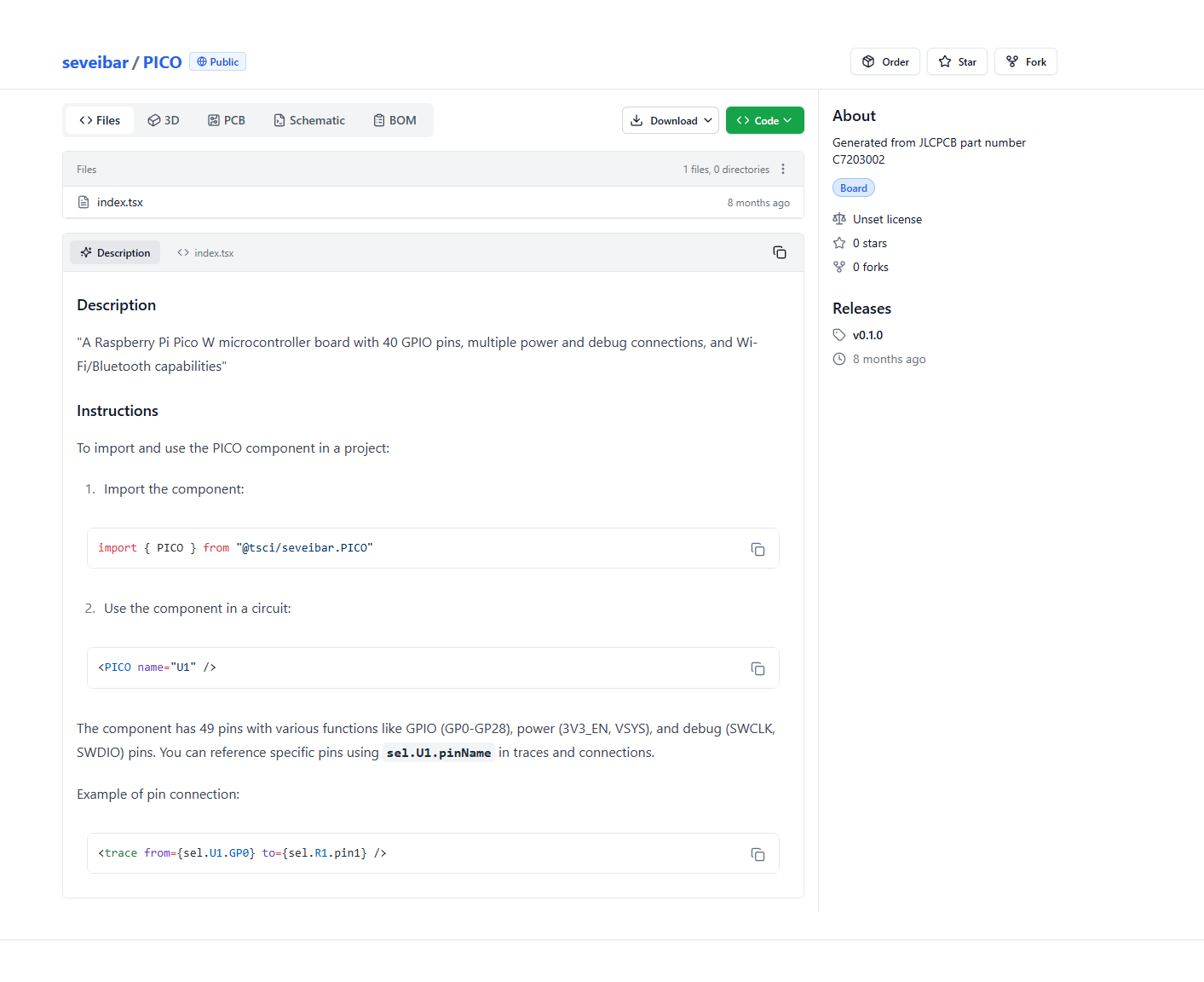Screen dimensions: 1204x982
Task: Open release v0.1.0 link
Action: 867,335
